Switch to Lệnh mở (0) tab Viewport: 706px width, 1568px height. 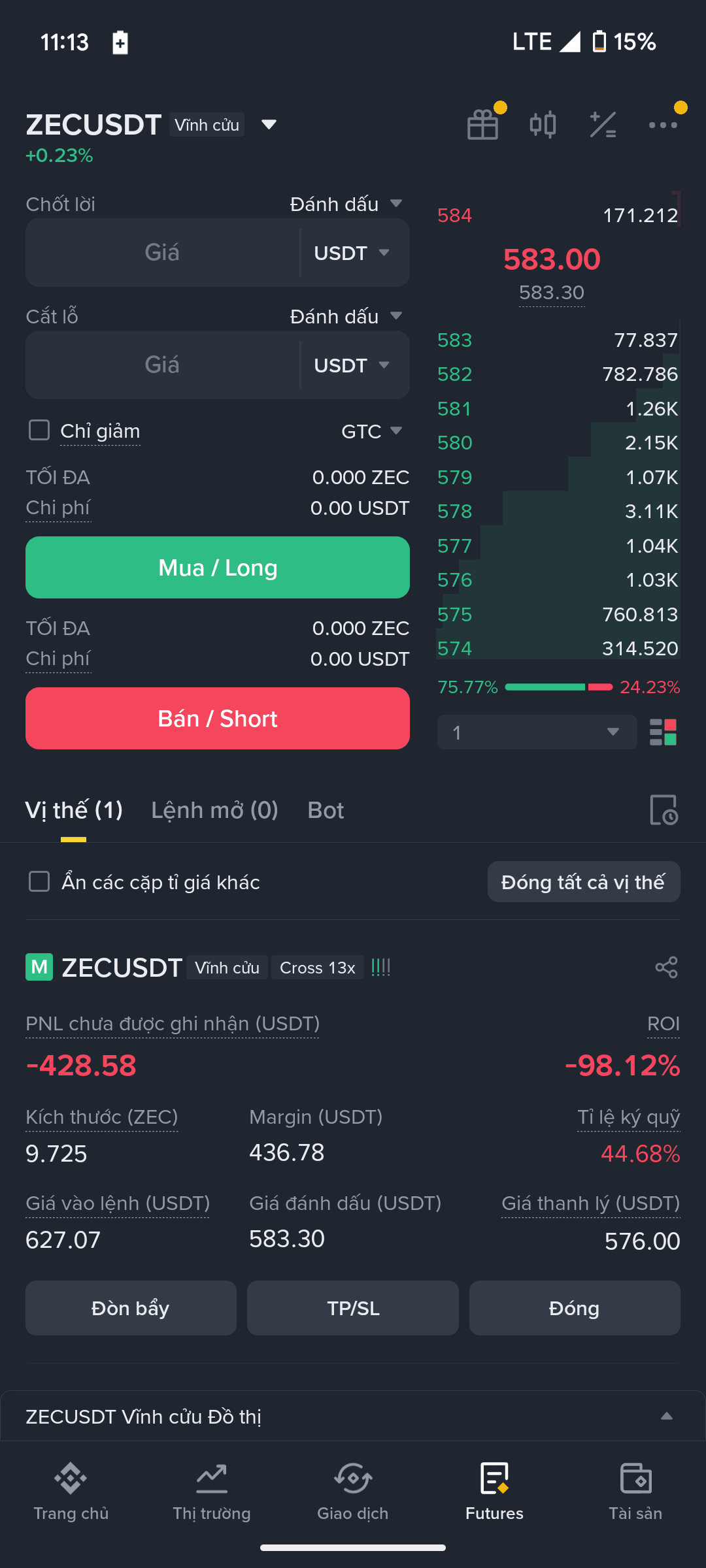(x=214, y=810)
